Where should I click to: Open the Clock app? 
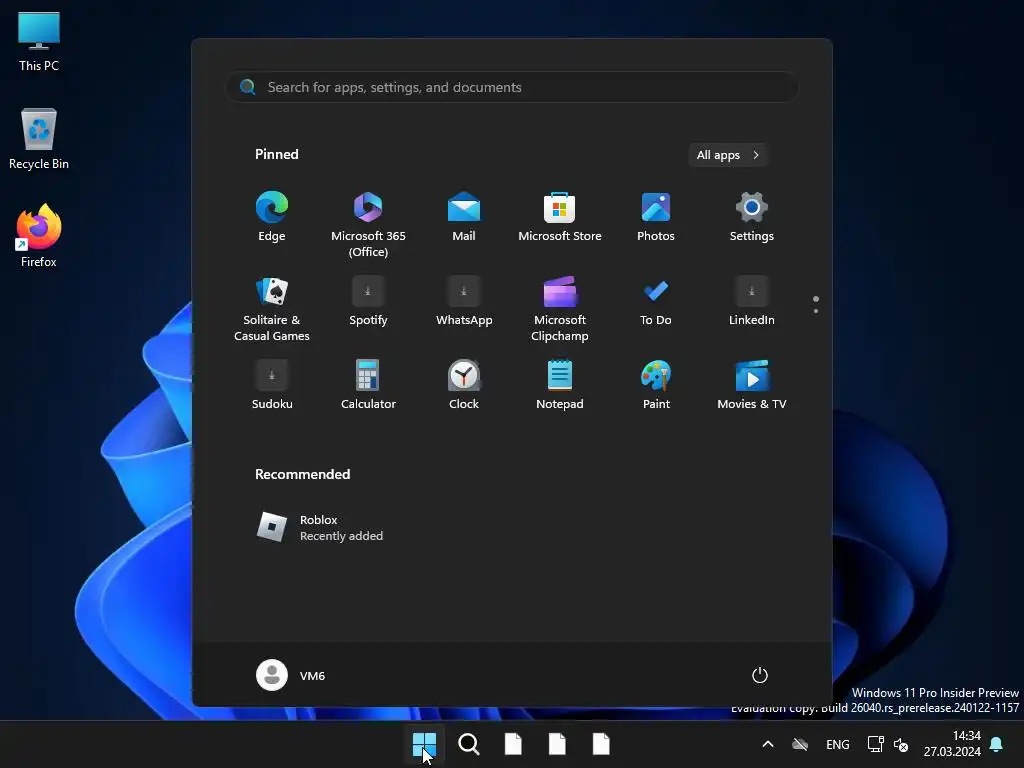[464, 385]
